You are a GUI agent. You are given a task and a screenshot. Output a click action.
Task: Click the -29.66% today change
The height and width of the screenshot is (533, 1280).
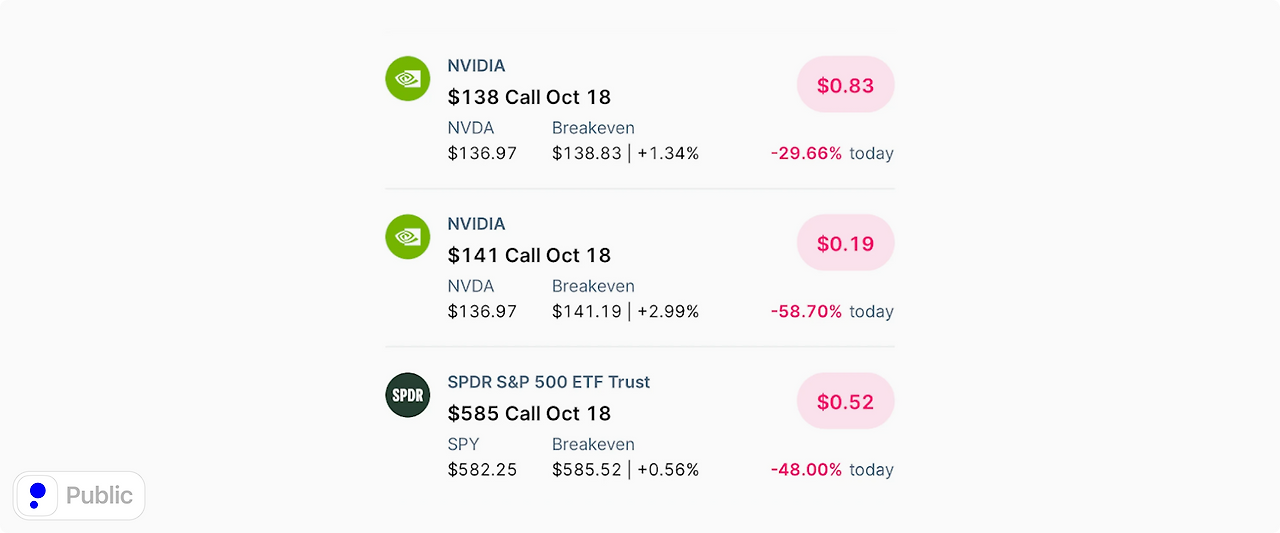tap(831, 153)
